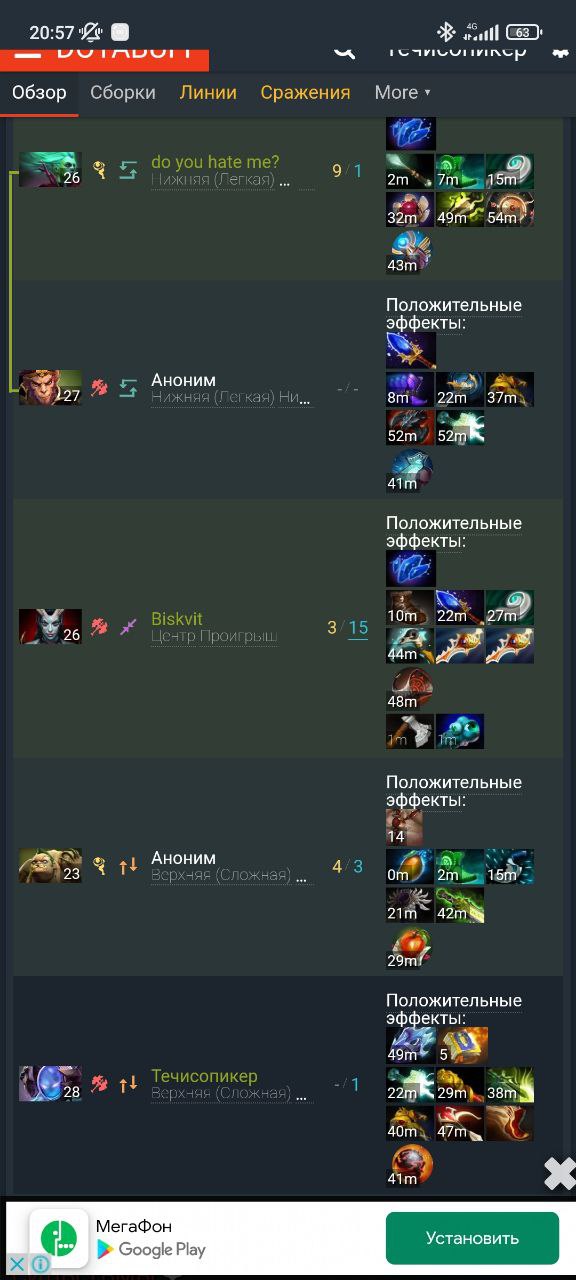Dismiss the ad with the large X
The image size is (576, 1280).
560,1173
